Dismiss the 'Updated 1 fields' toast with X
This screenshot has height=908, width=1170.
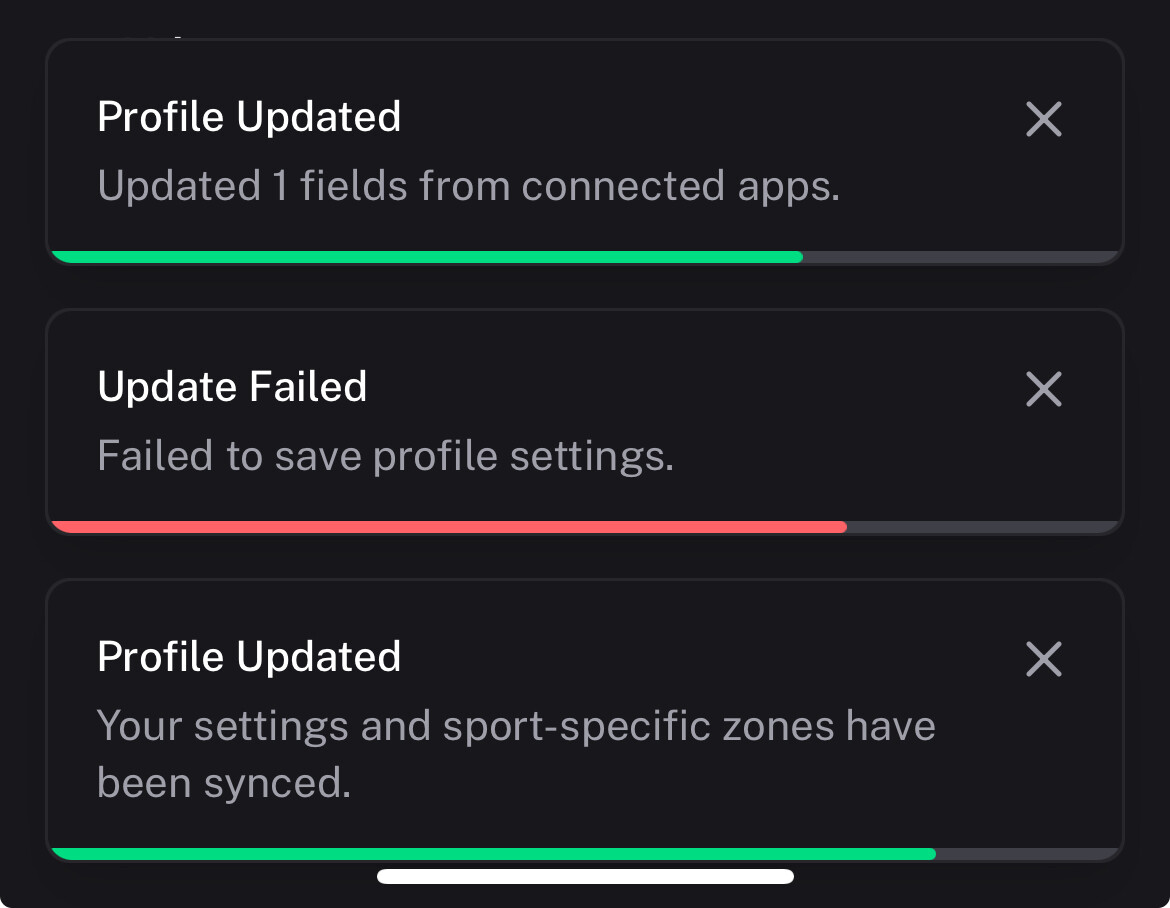point(1043,120)
